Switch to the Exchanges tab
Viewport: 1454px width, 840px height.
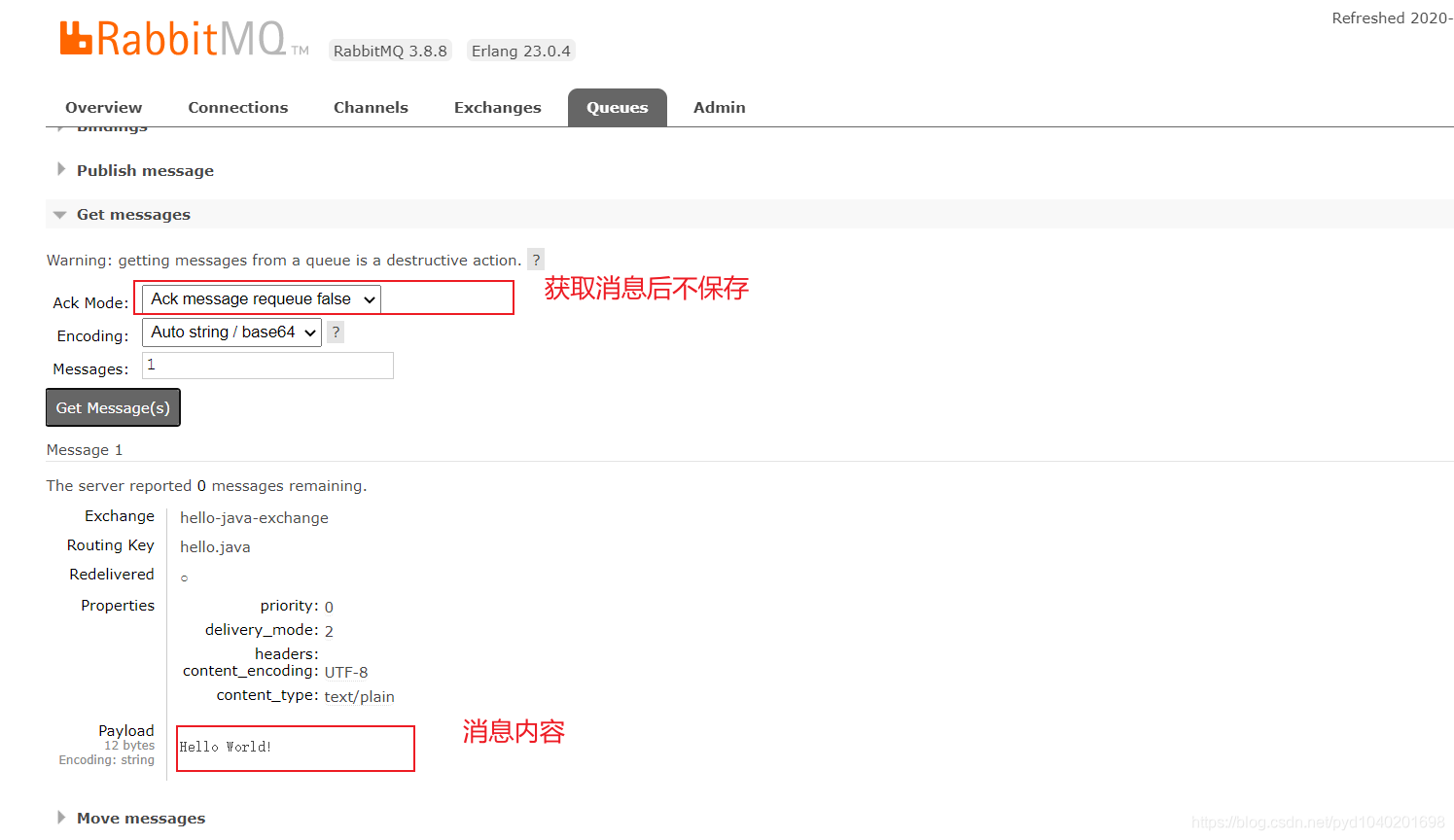click(x=498, y=108)
